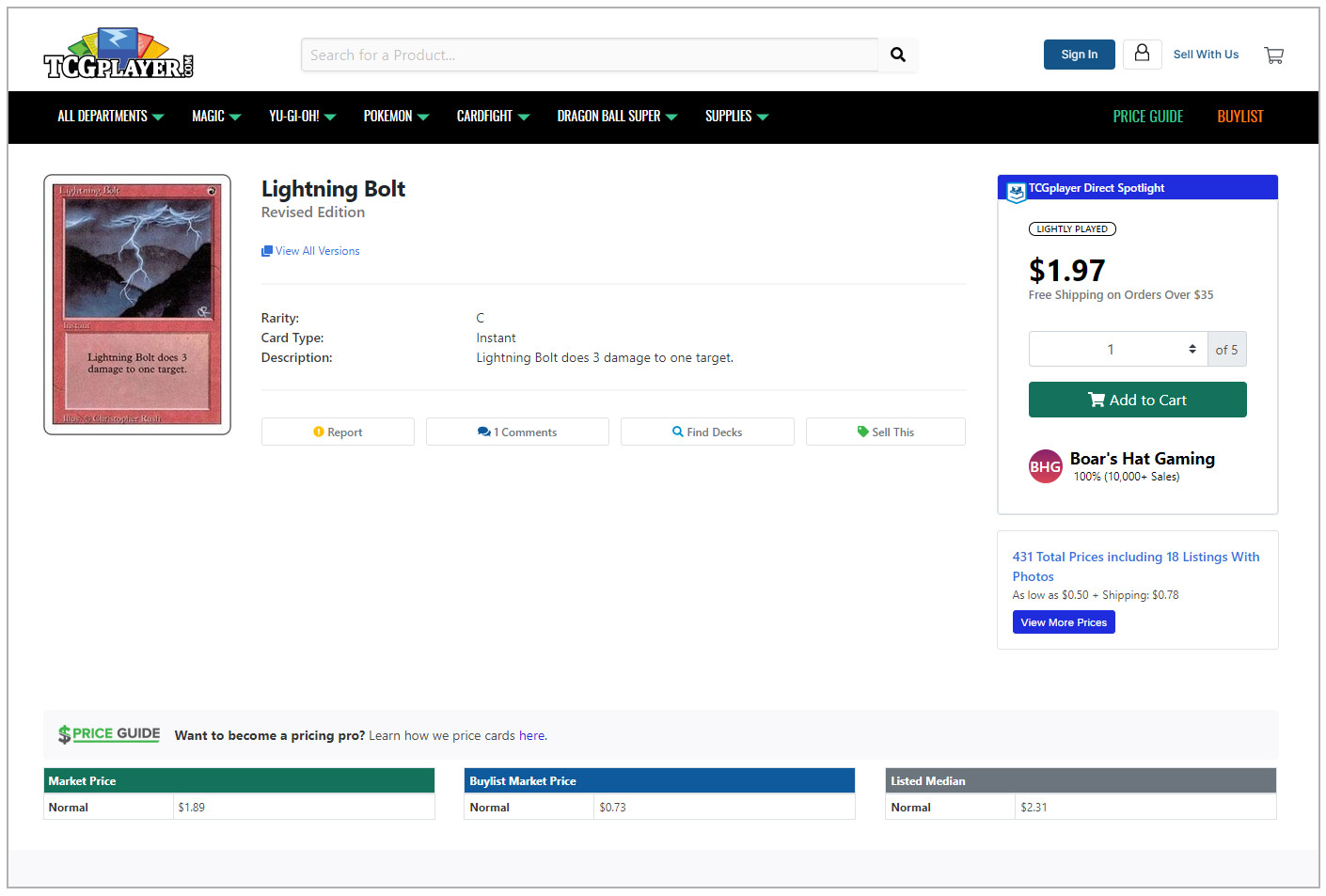Open Boar's Hat Gaming seller link
Viewport: 1326px width, 896px height.
click(x=1142, y=459)
